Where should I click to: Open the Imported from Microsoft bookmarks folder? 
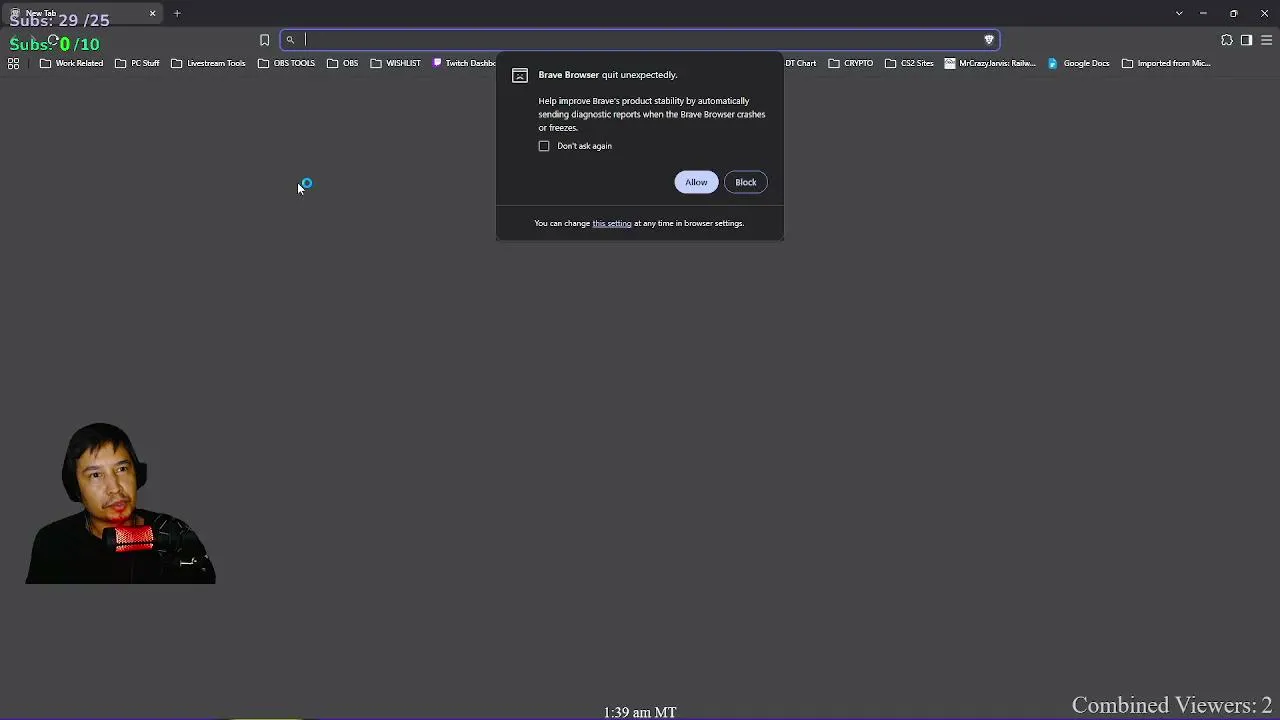click(1166, 63)
